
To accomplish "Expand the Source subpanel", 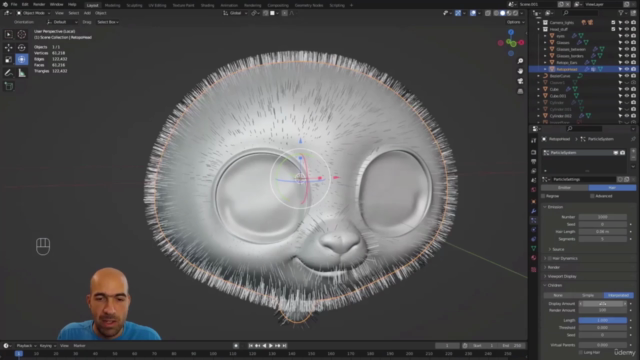I will click(x=550, y=249).
